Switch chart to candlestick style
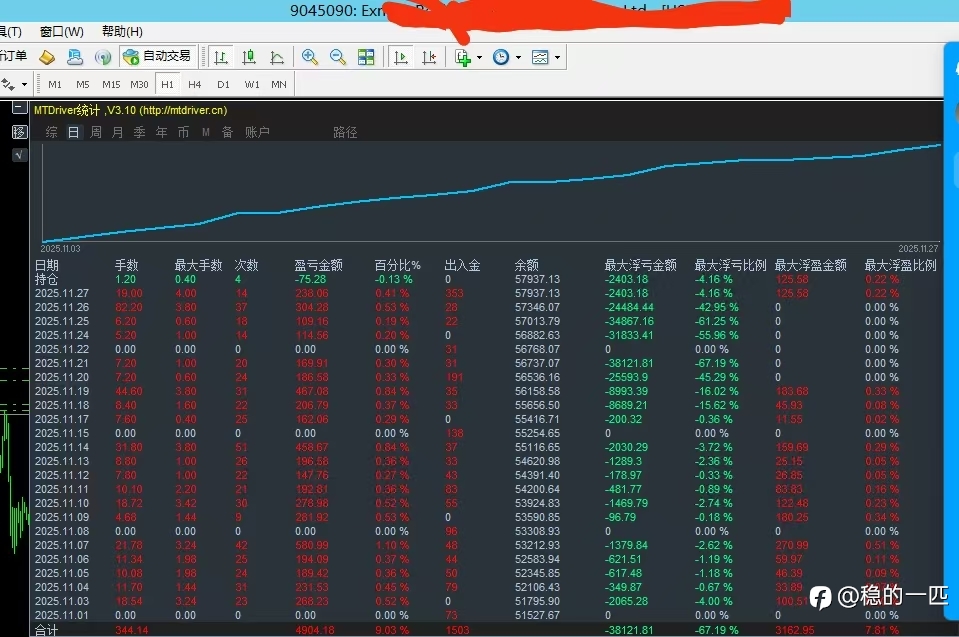Viewport: 959px width, 637px height. [x=248, y=57]
